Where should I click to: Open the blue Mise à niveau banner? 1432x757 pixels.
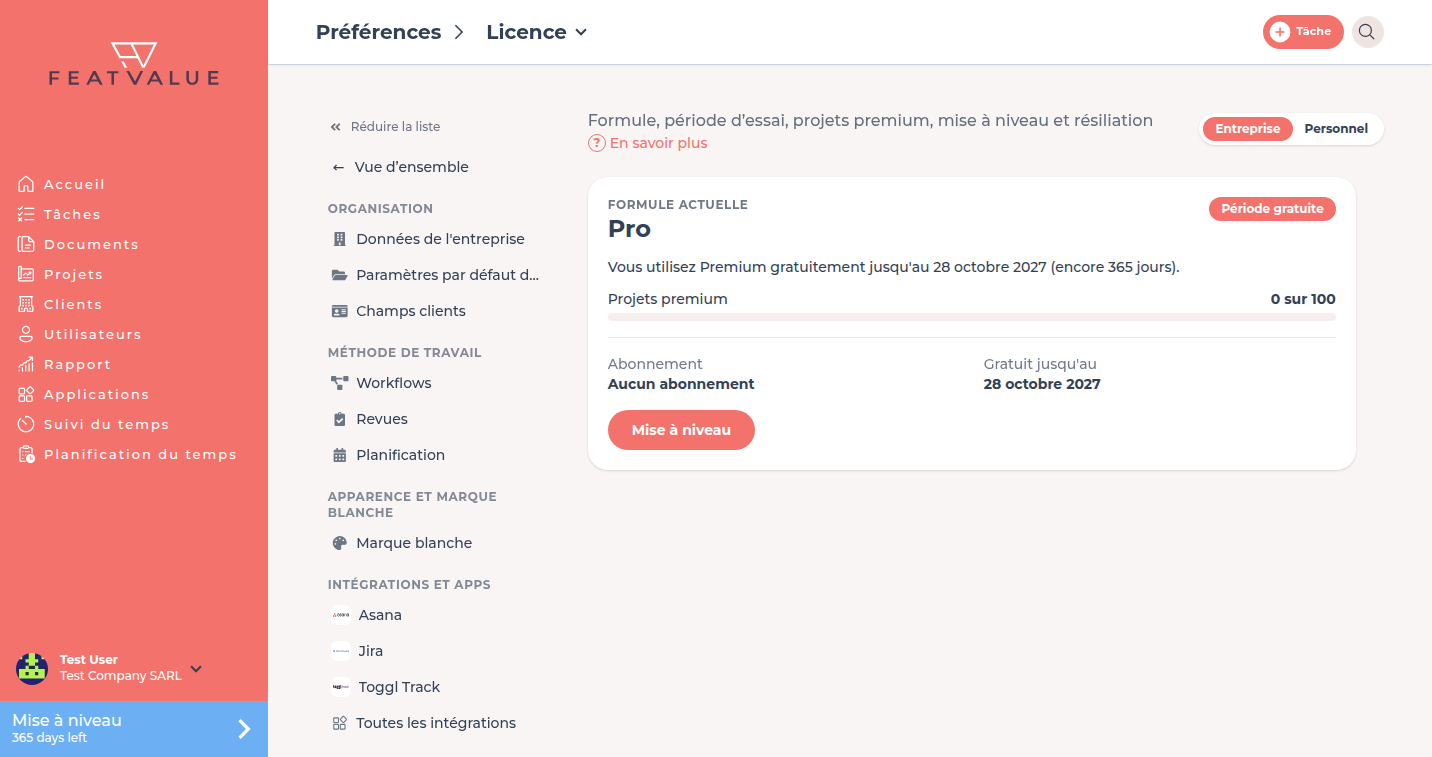(134, 729)
